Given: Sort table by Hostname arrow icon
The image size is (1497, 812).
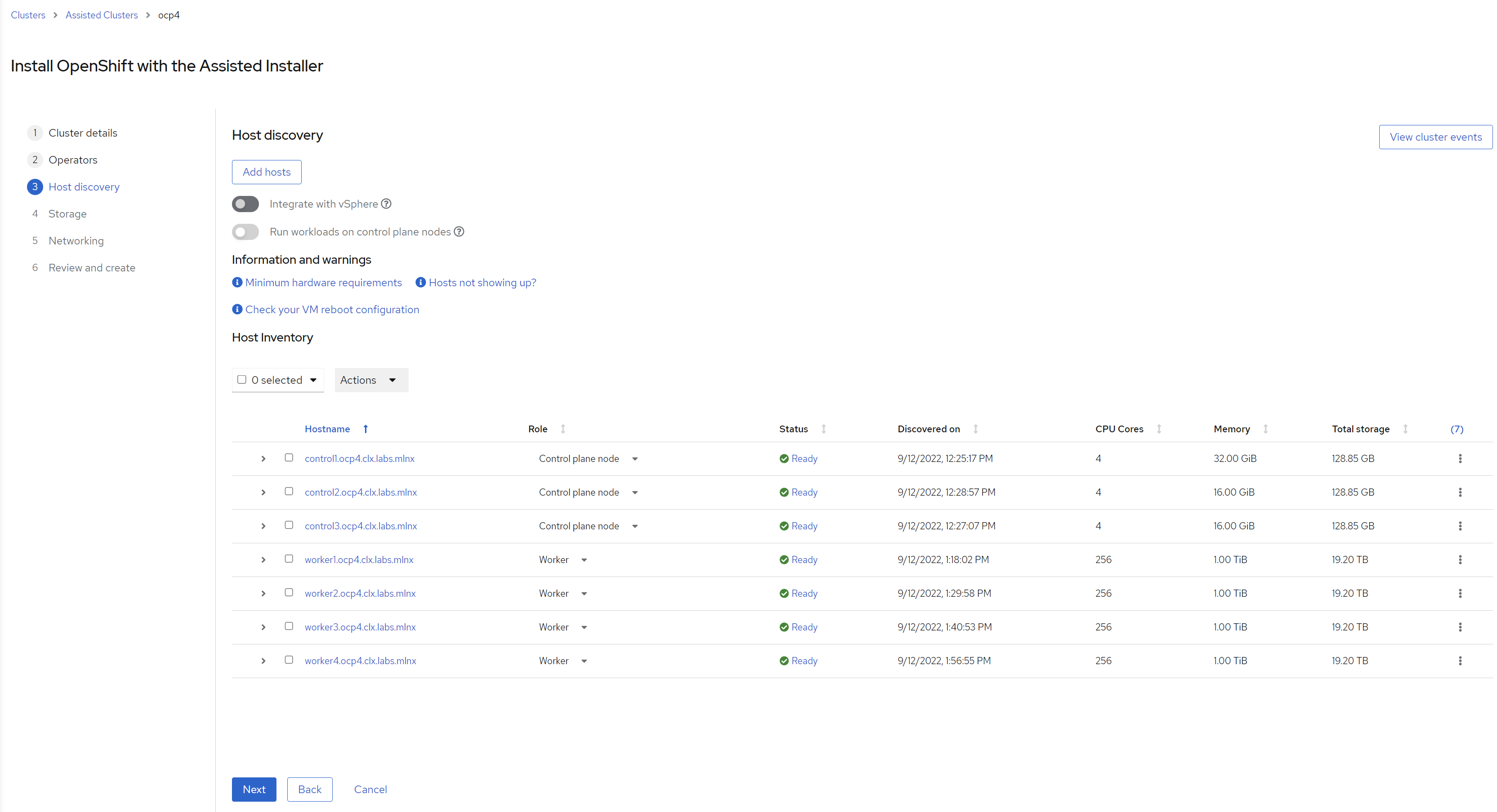Looking at the screenshot, I should pyautogui.click(x=365, y=429).
